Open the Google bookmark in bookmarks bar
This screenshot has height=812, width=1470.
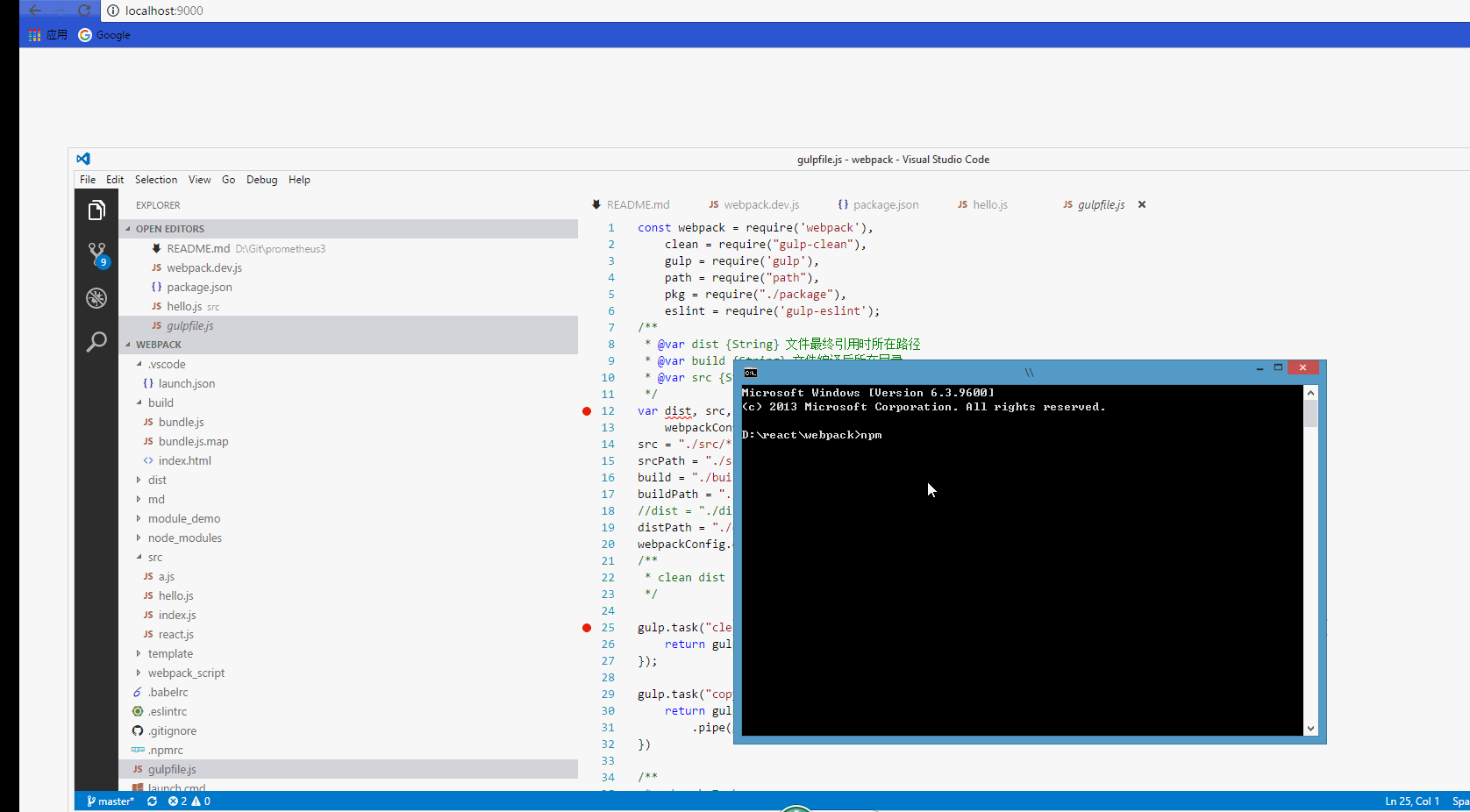point(105,35)
